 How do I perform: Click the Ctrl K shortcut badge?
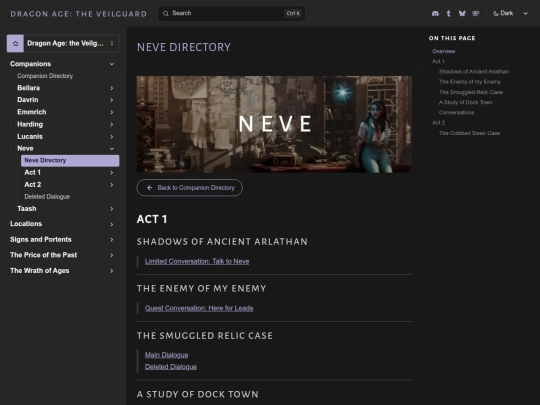pyautogui.click(x=293, y=13)
